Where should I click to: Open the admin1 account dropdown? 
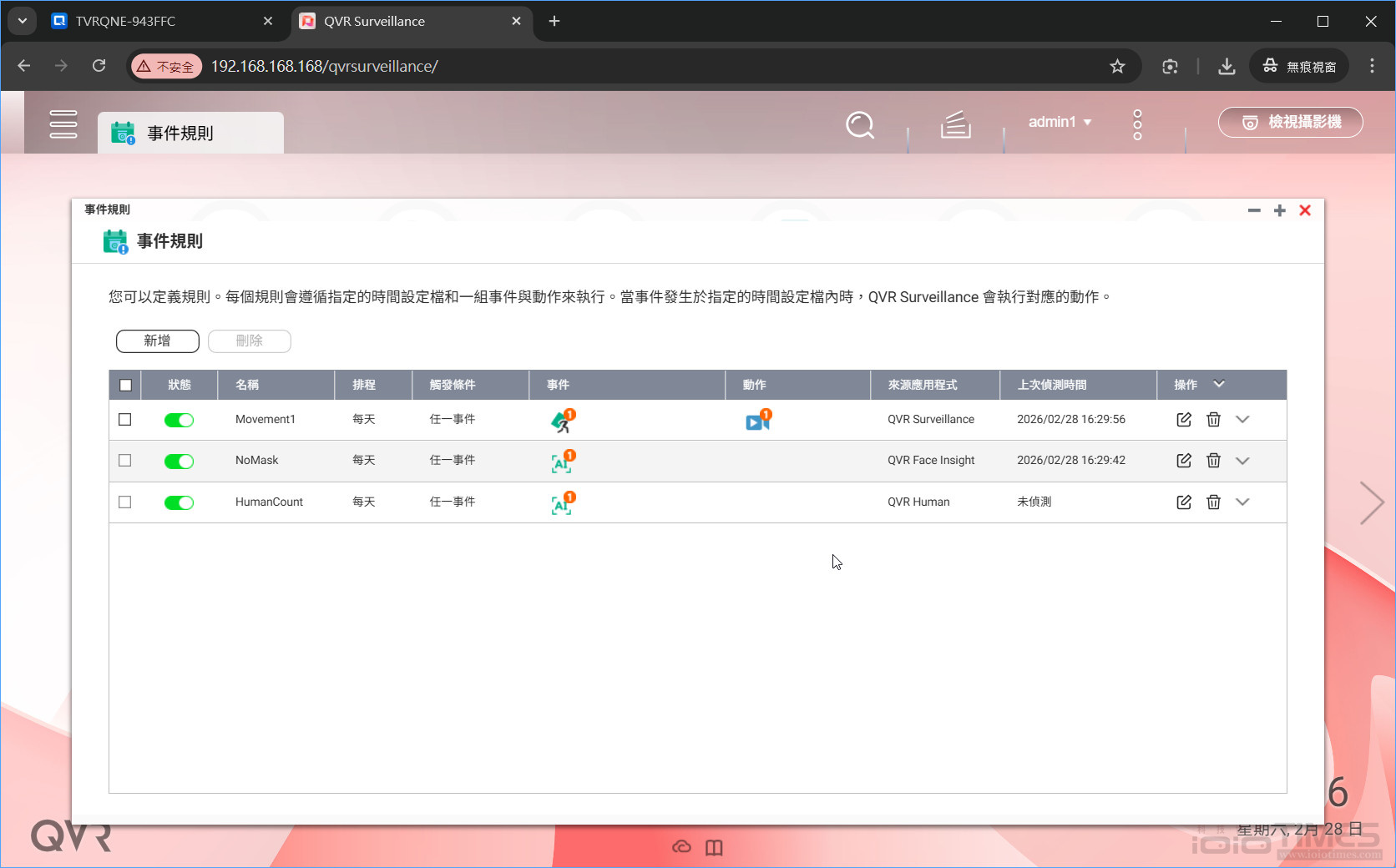[1059, 122]
